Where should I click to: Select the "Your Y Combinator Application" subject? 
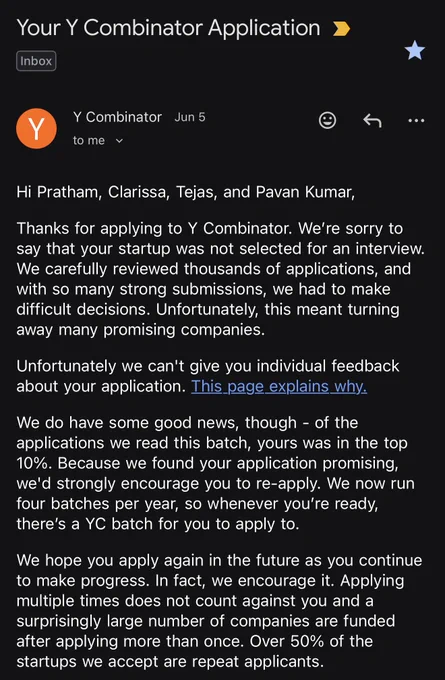coord(168,28)
